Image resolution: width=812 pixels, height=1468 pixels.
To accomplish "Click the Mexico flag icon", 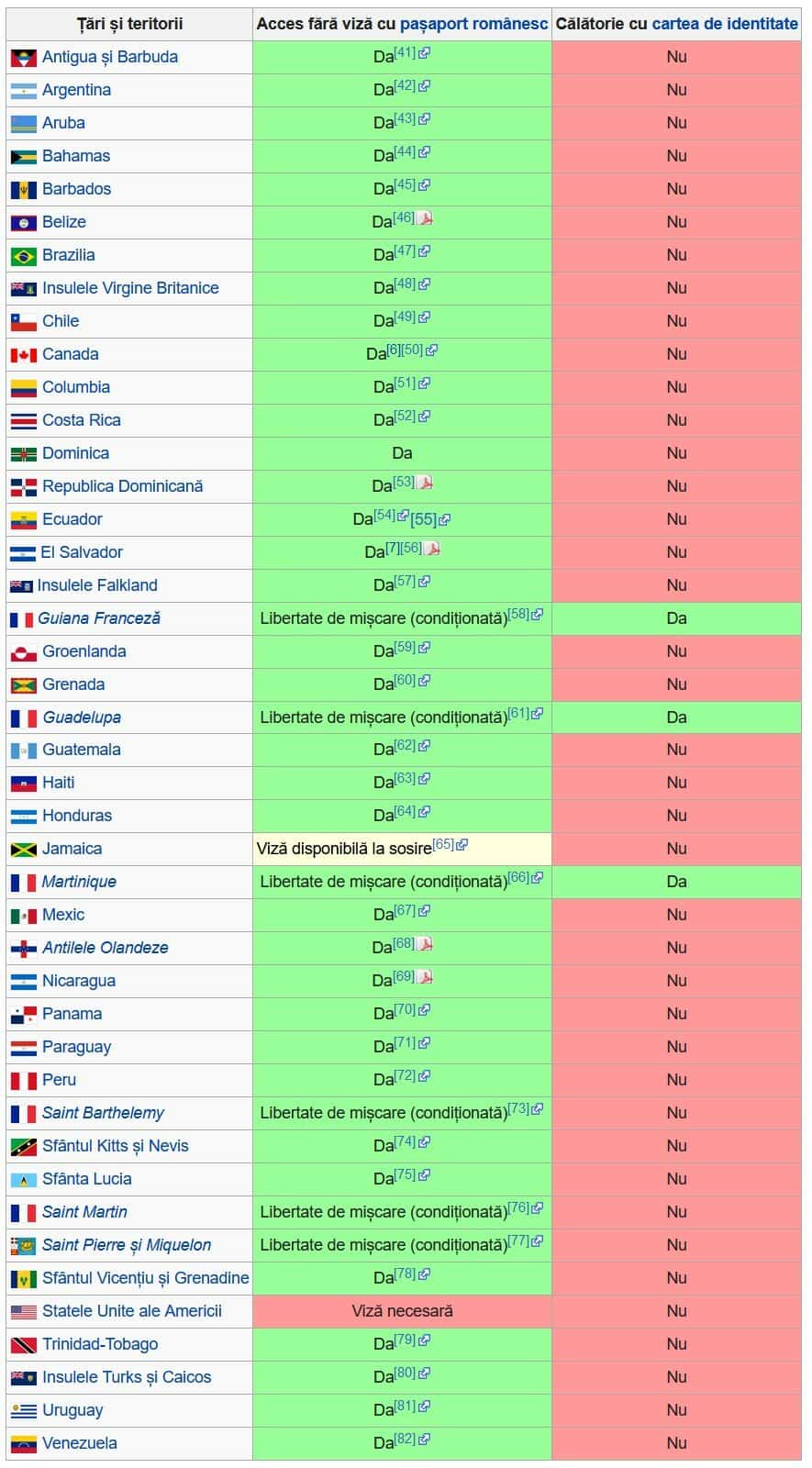I will coord(23,916).
